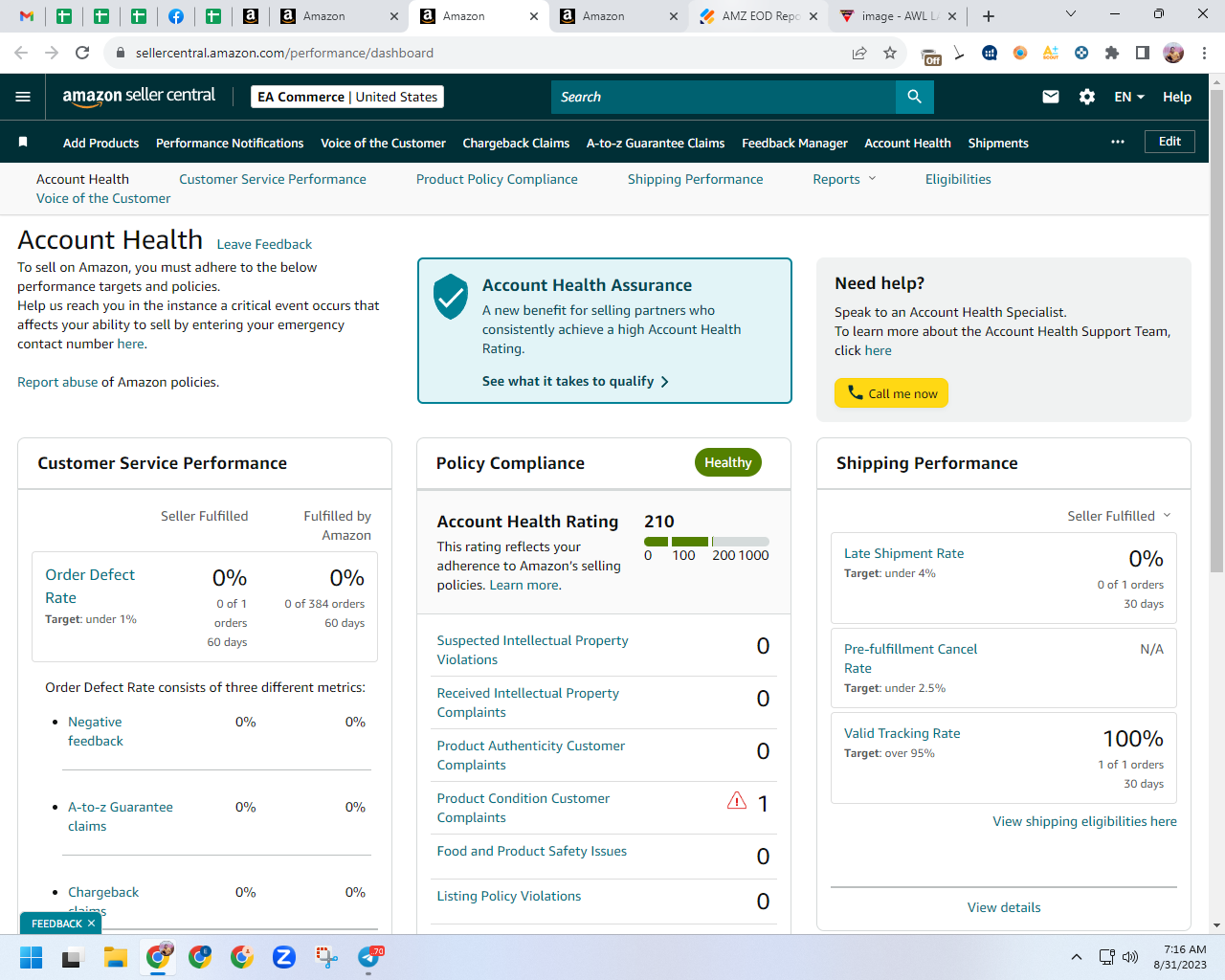Click the bookmark flag icon beside Add Products

(x=23, y=142)
